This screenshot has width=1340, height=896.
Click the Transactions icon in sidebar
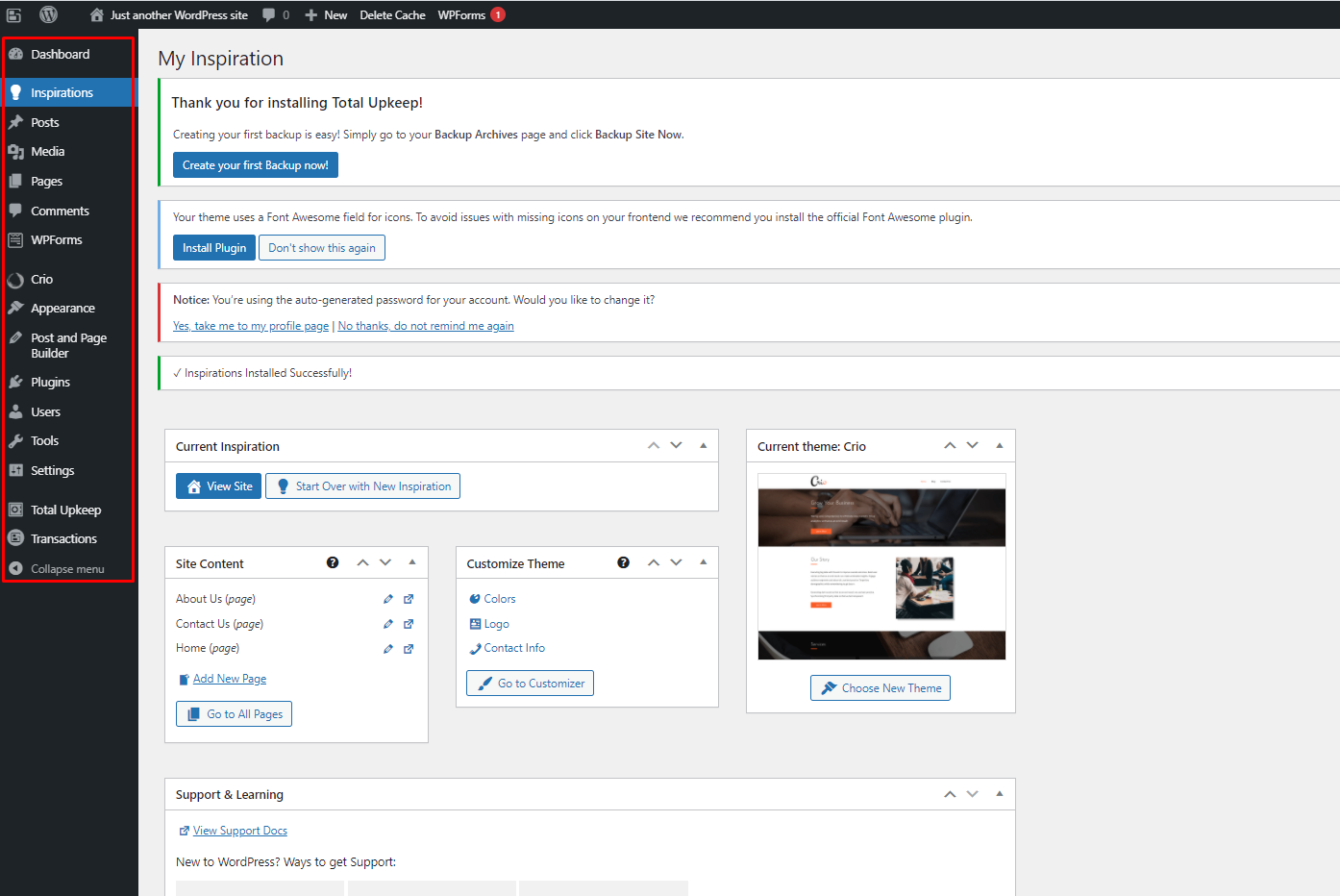tap(15, 538)
